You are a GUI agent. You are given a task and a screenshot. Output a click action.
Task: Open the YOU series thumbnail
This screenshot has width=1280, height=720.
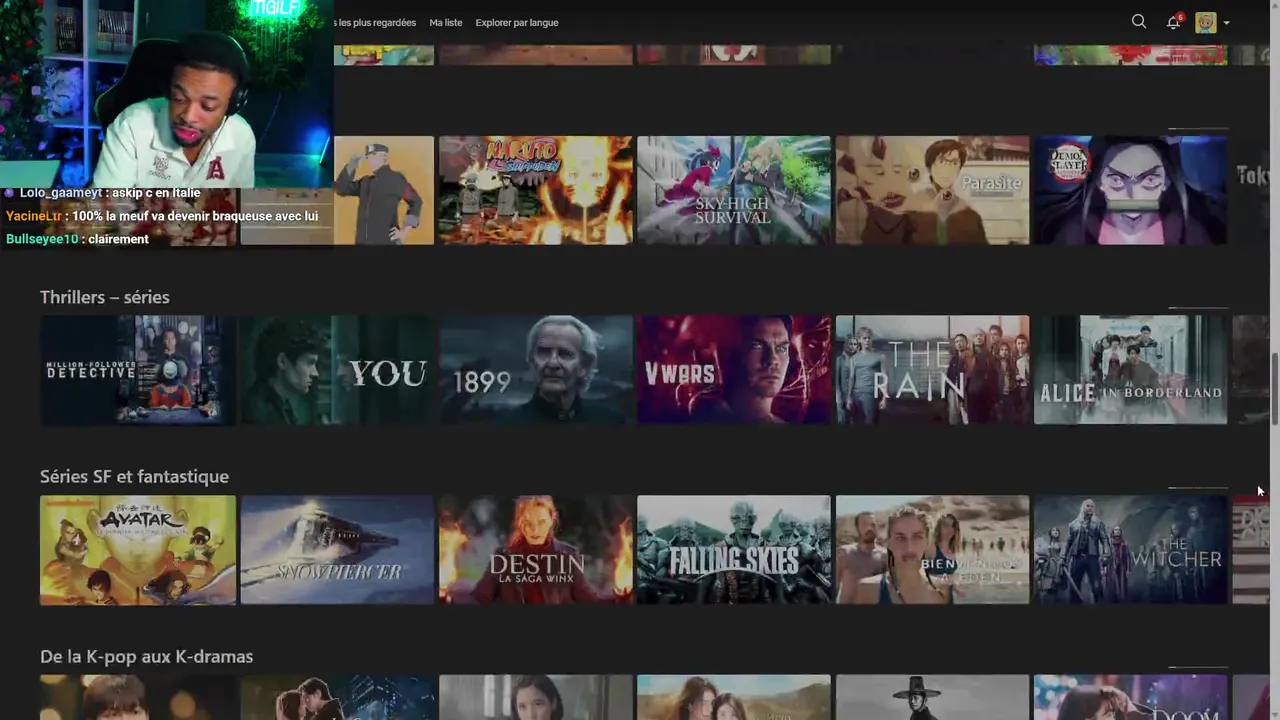pyautogui.click(x=337, y=370)
